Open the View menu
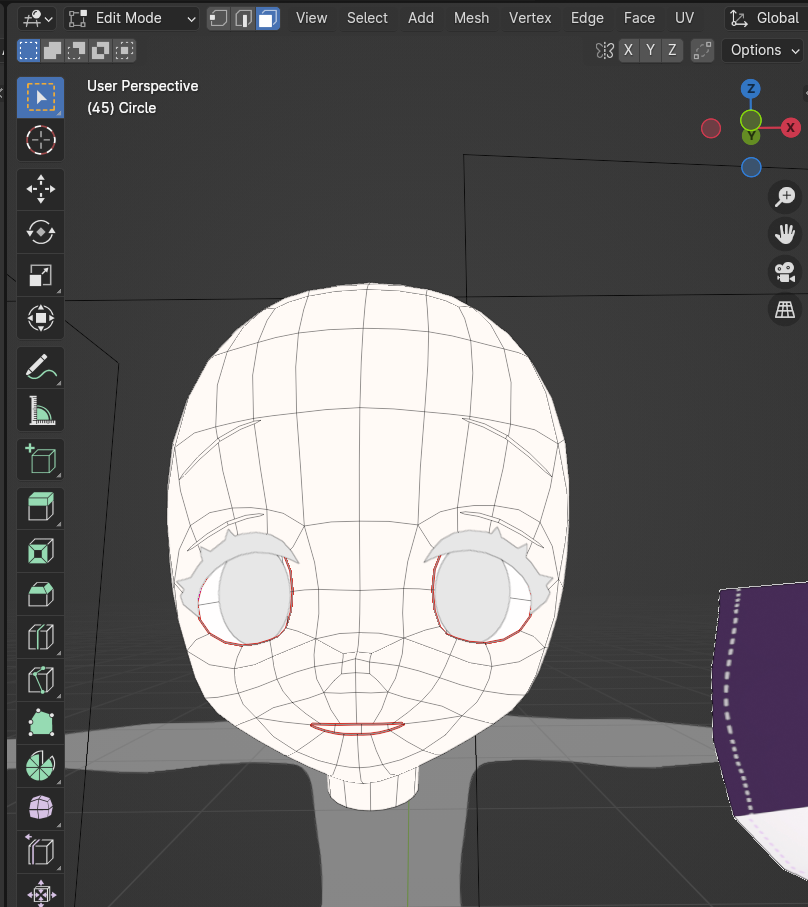 [312, 19]
